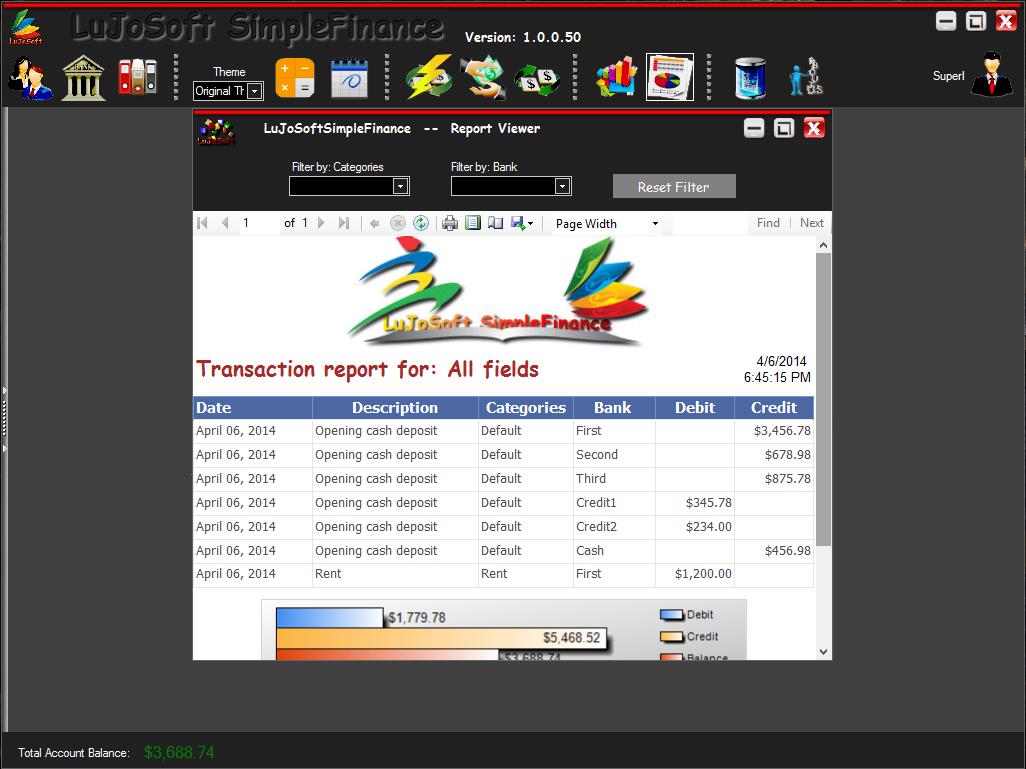This screenshot has height=769, width=1026.
Task: Click the Categories column header
Action: click(x=526, y=408)
